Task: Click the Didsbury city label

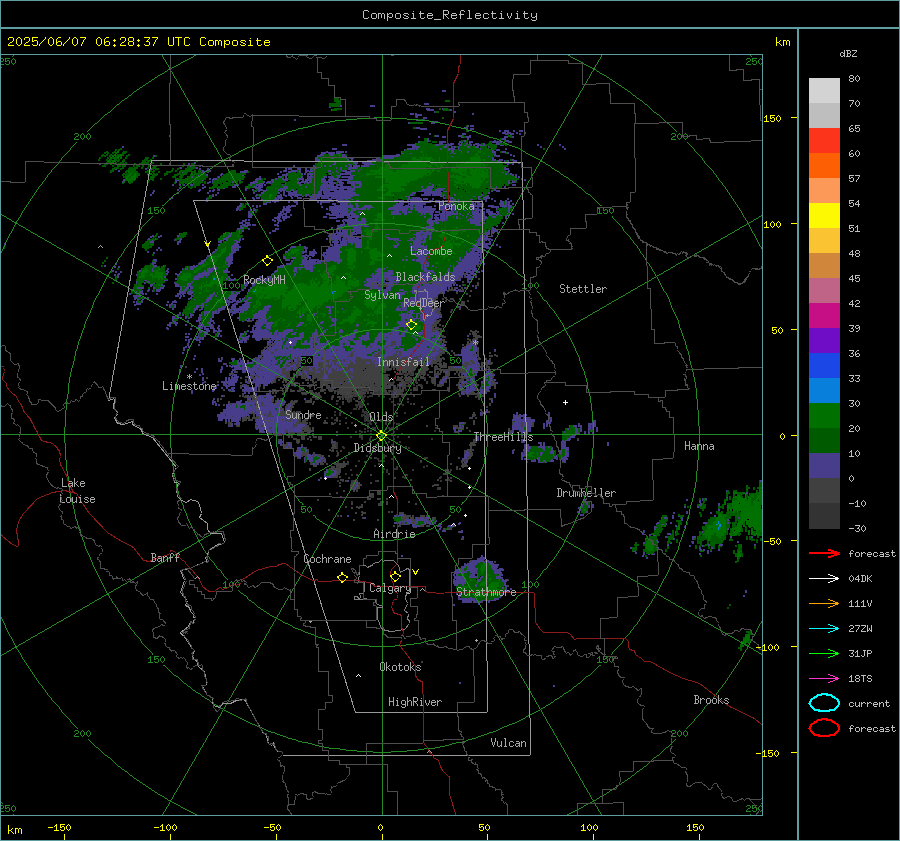Action: tap(377, 448)
